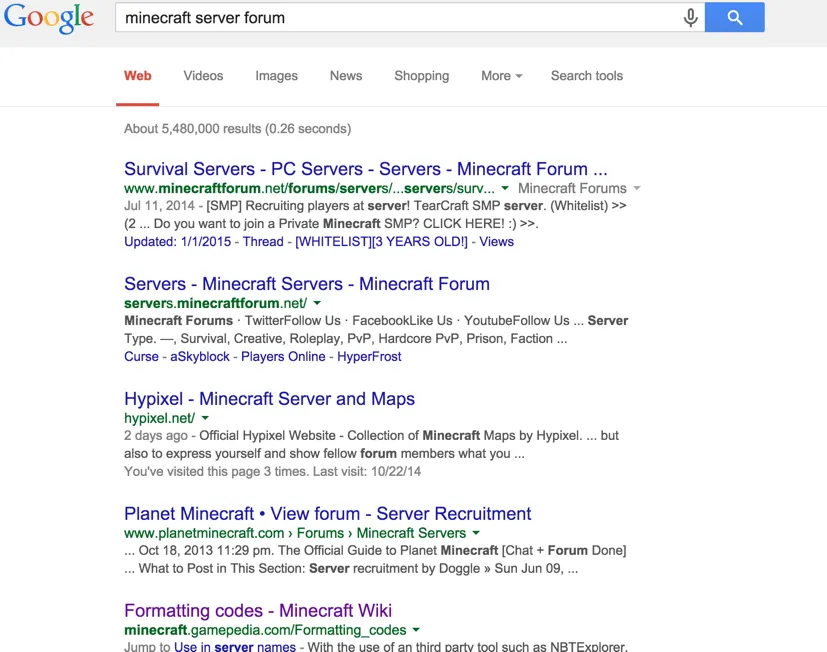Open the Curse sitelink

pos(141,357)
